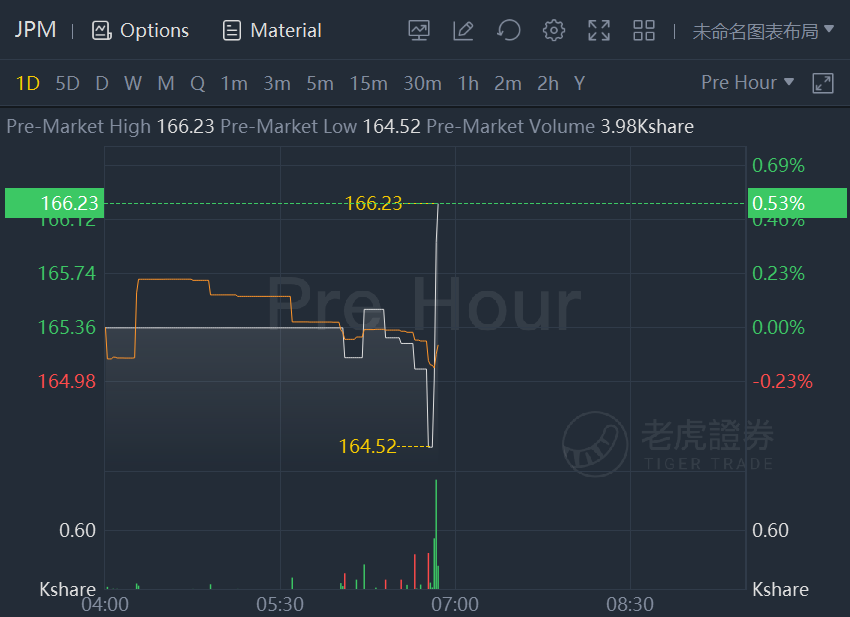This screenshot has height=617, width=850.
Task: Open the 未命名图表布局 layout dropdown
Action: (763, 31)
